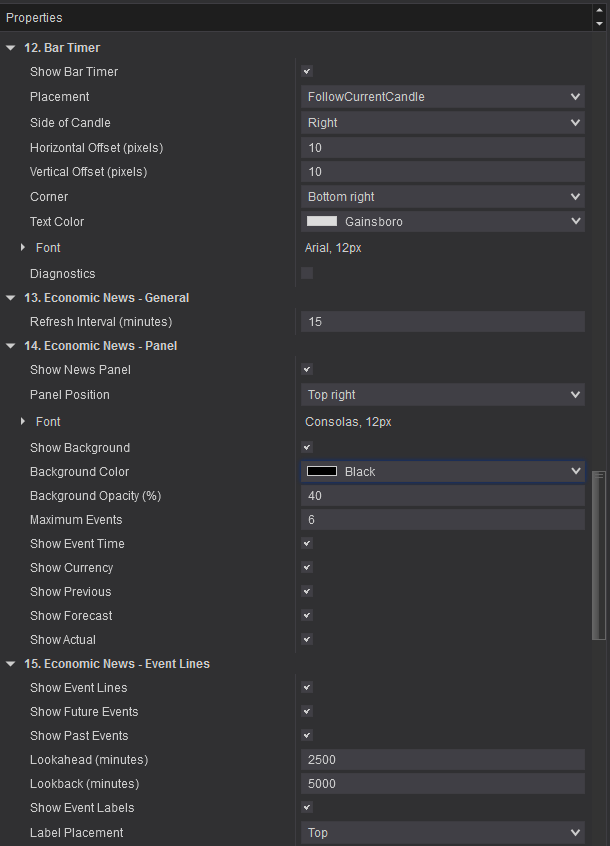Collapse the 12. Bar Timer section
Viewport: 610px width, 846px height.
(10, 48)
